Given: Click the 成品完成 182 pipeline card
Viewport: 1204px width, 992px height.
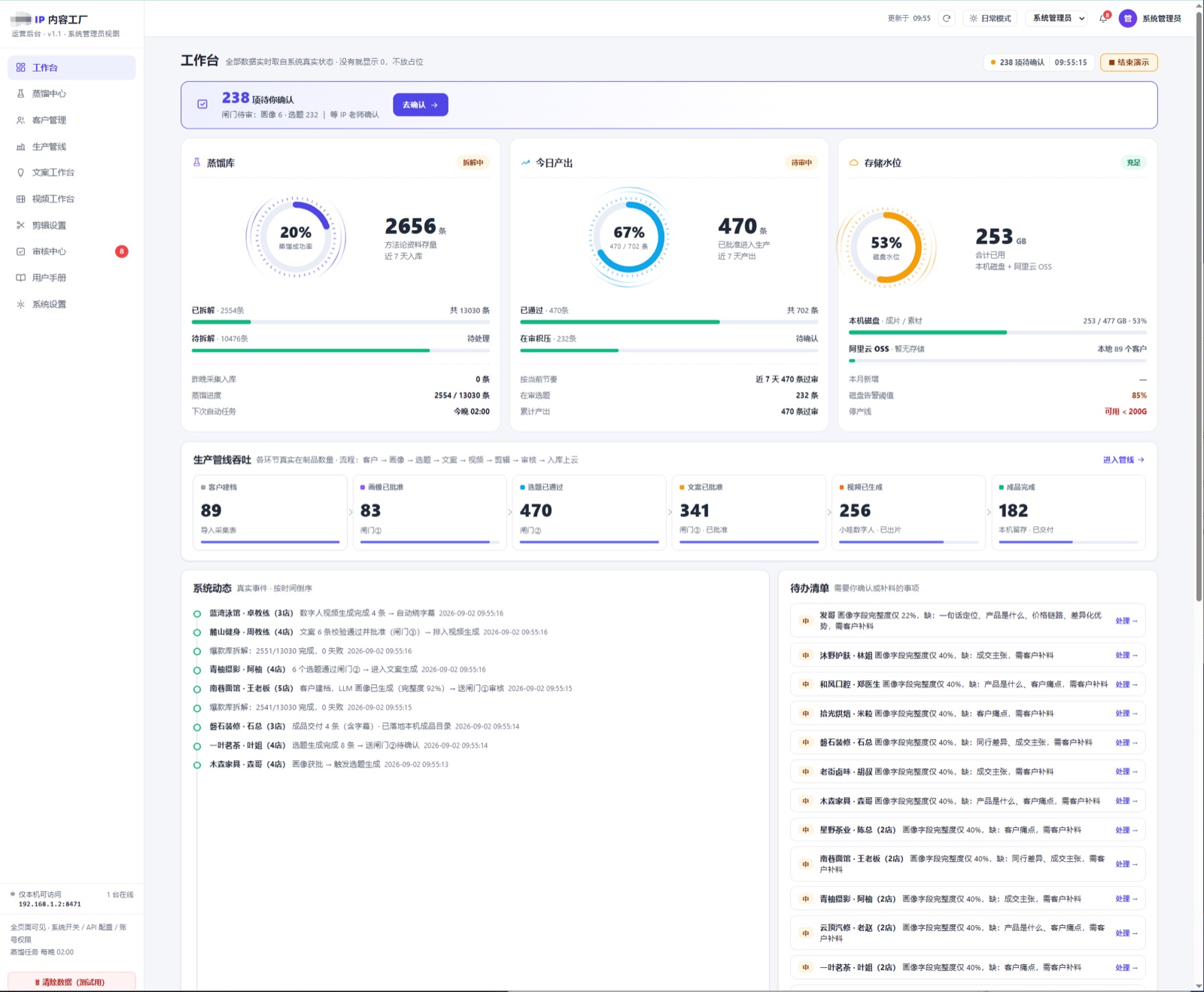Looking at the screenshot, I should [x=1069, y=513].
